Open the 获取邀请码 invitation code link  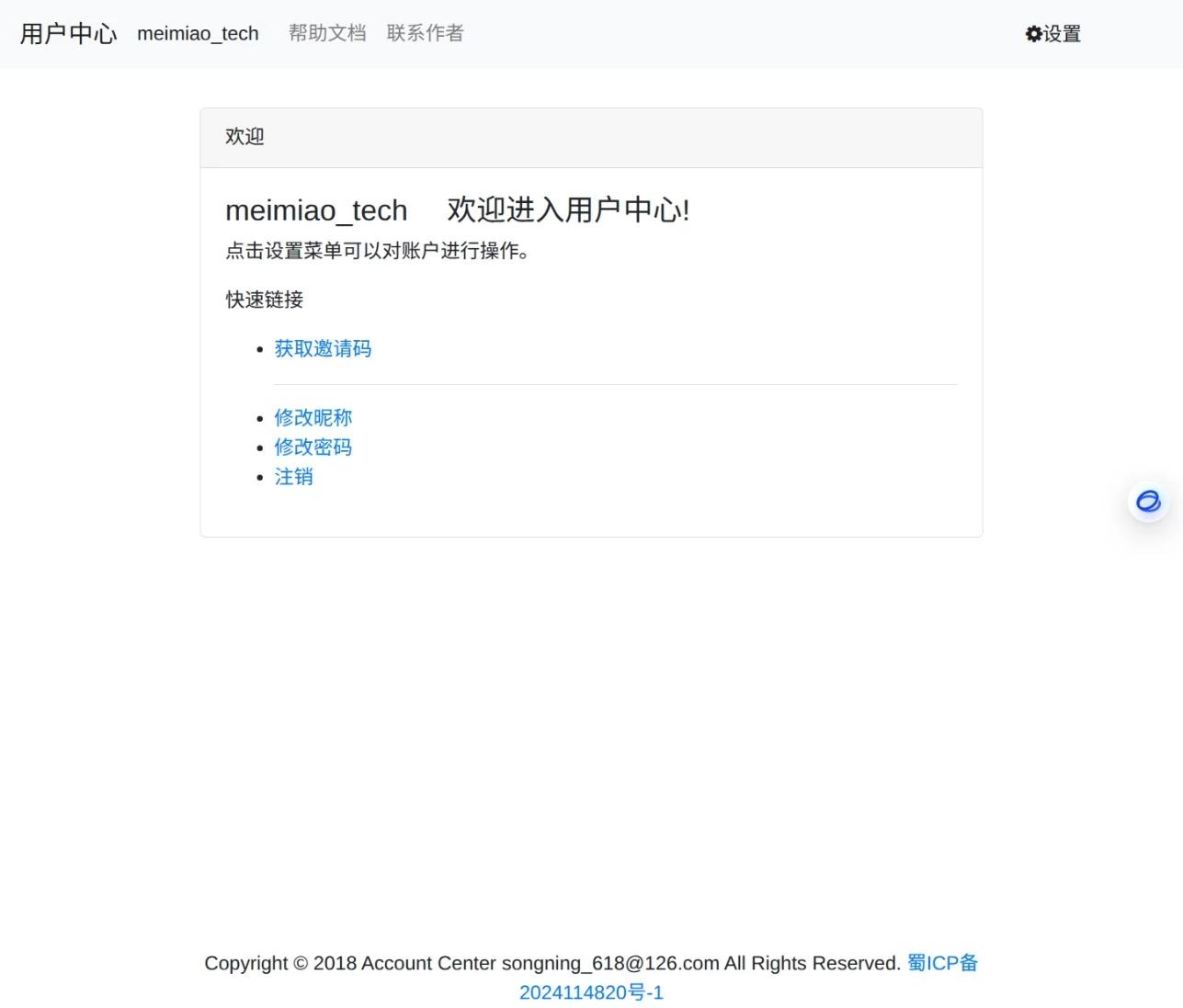click(322, 349)
